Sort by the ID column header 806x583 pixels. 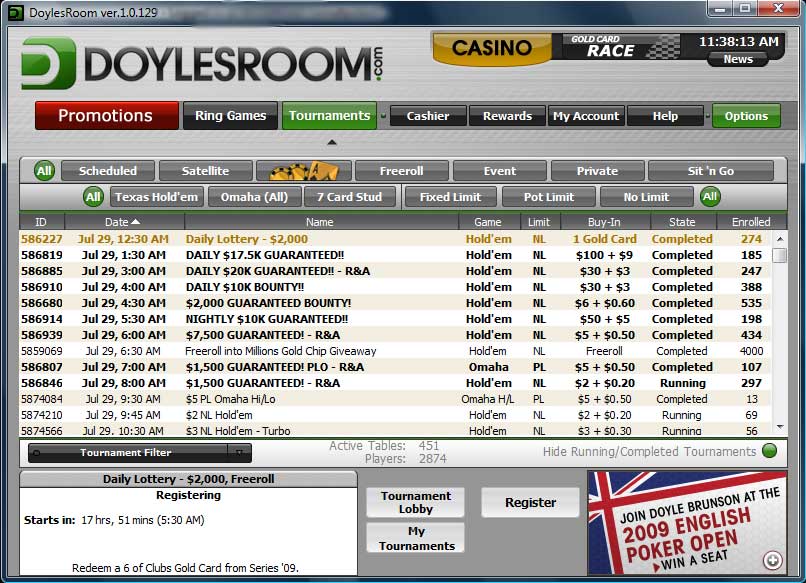click(x=41, y=222)
